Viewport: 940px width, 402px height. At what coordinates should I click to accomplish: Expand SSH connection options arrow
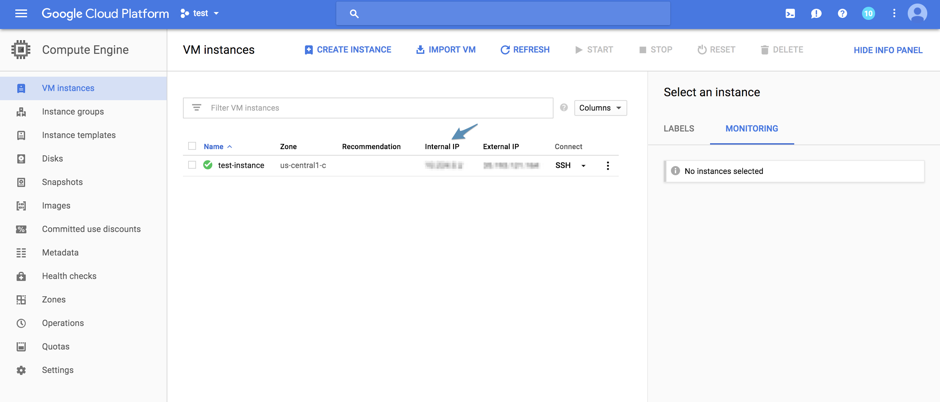[x=584, y=166]
